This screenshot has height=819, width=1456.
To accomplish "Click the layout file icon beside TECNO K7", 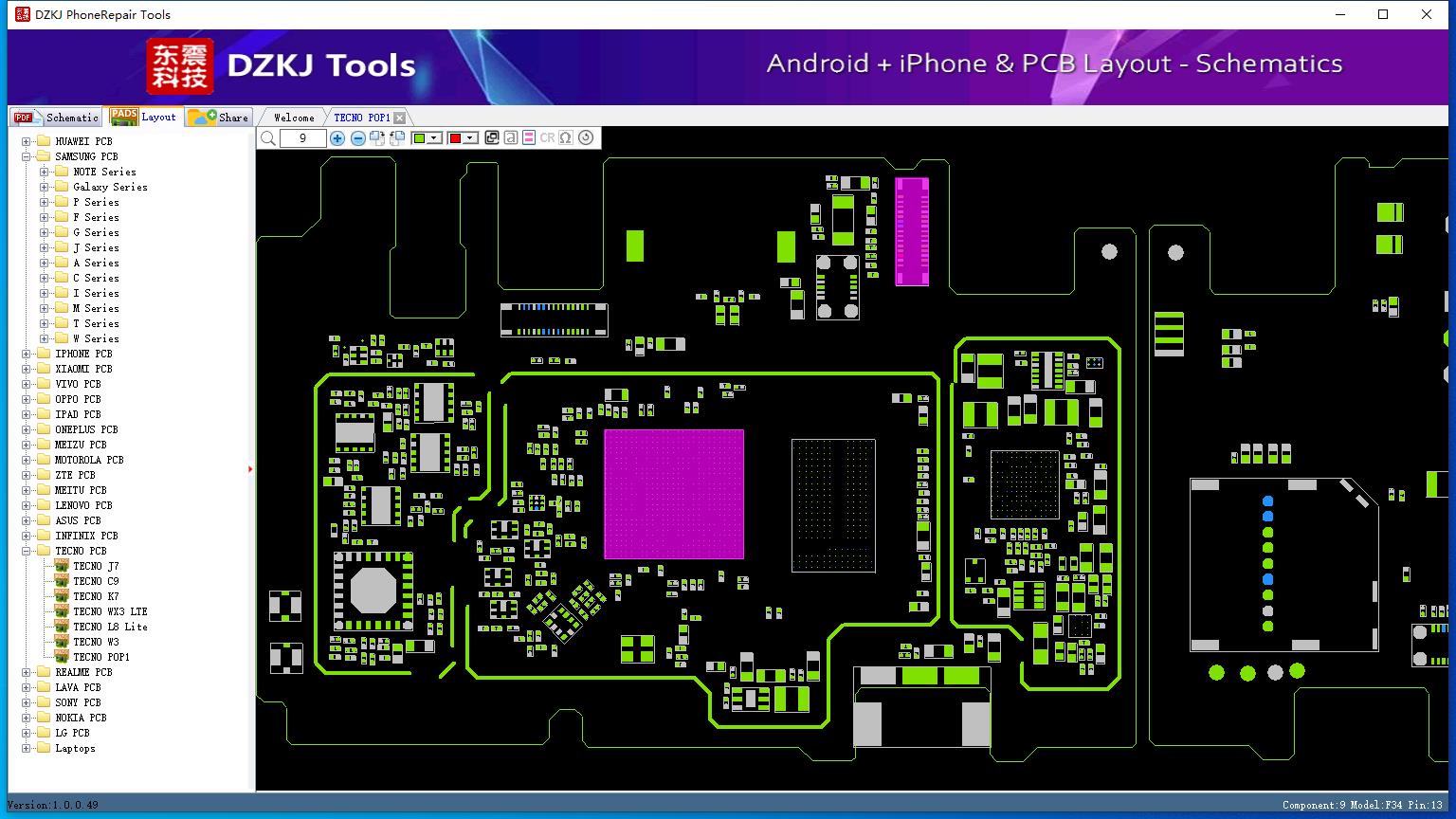I will point(62,596).
